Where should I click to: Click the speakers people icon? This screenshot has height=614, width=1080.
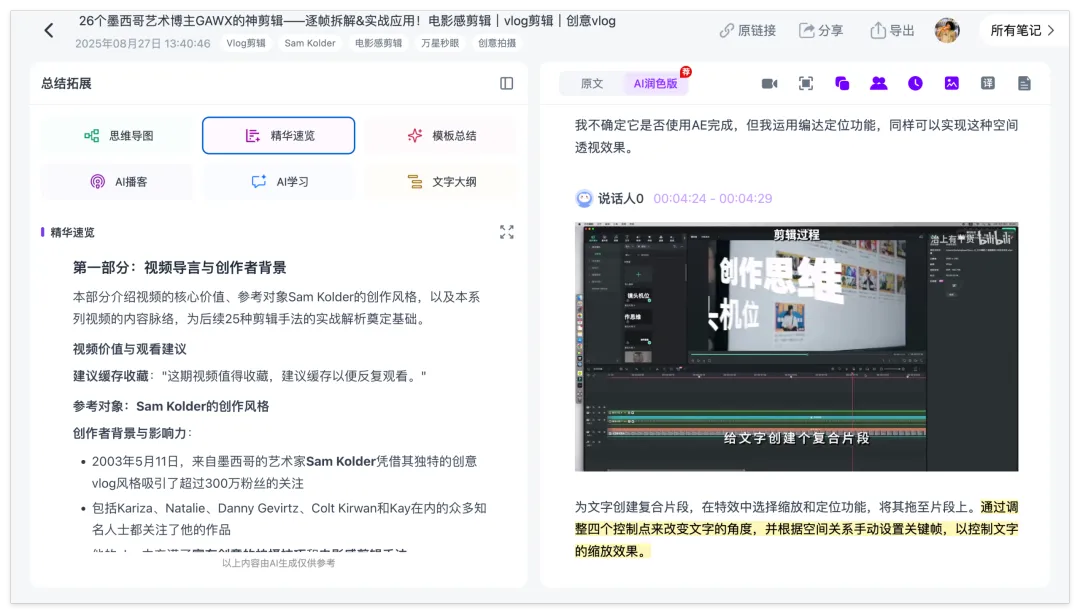878,83
